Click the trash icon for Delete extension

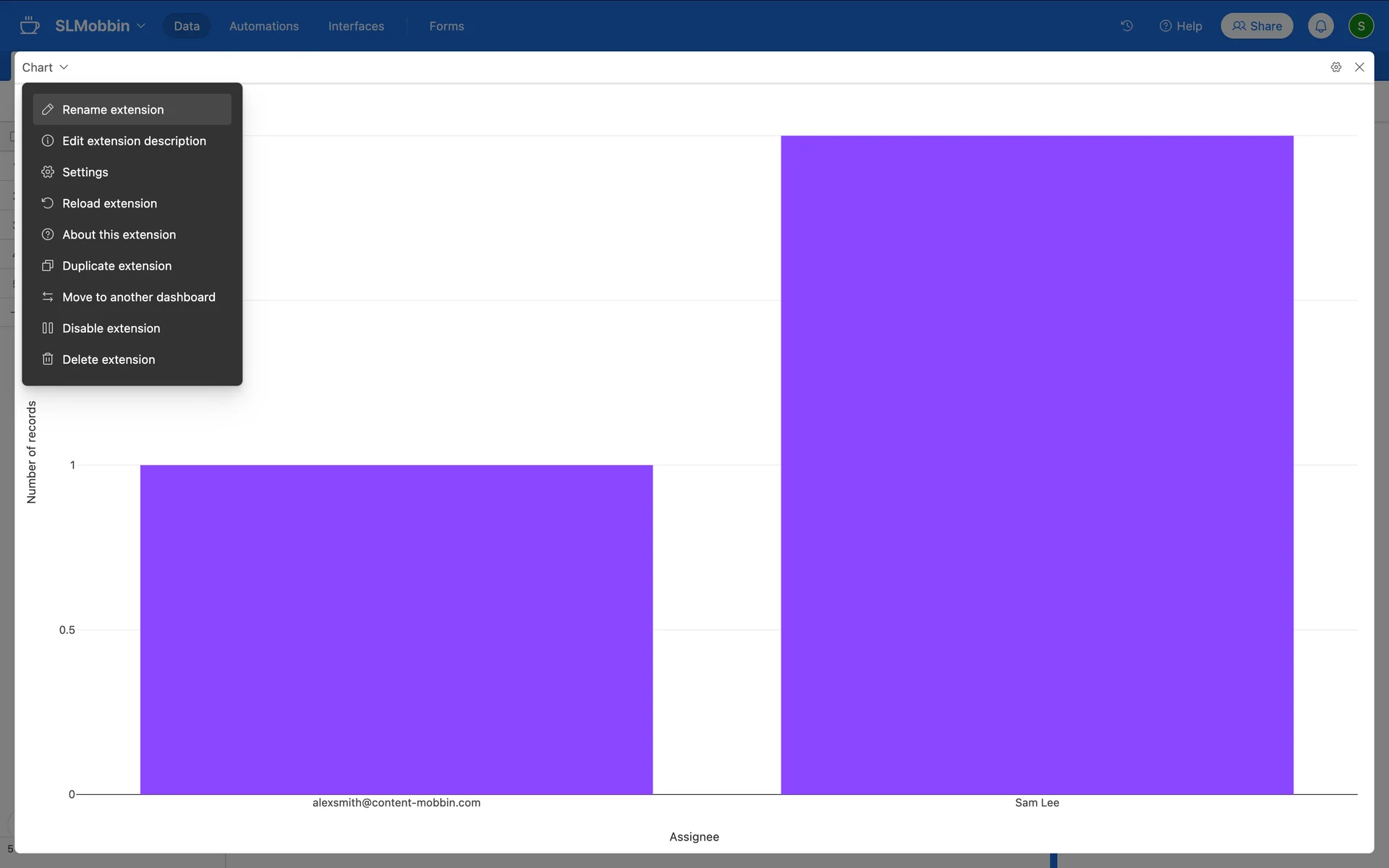point(48,359)
